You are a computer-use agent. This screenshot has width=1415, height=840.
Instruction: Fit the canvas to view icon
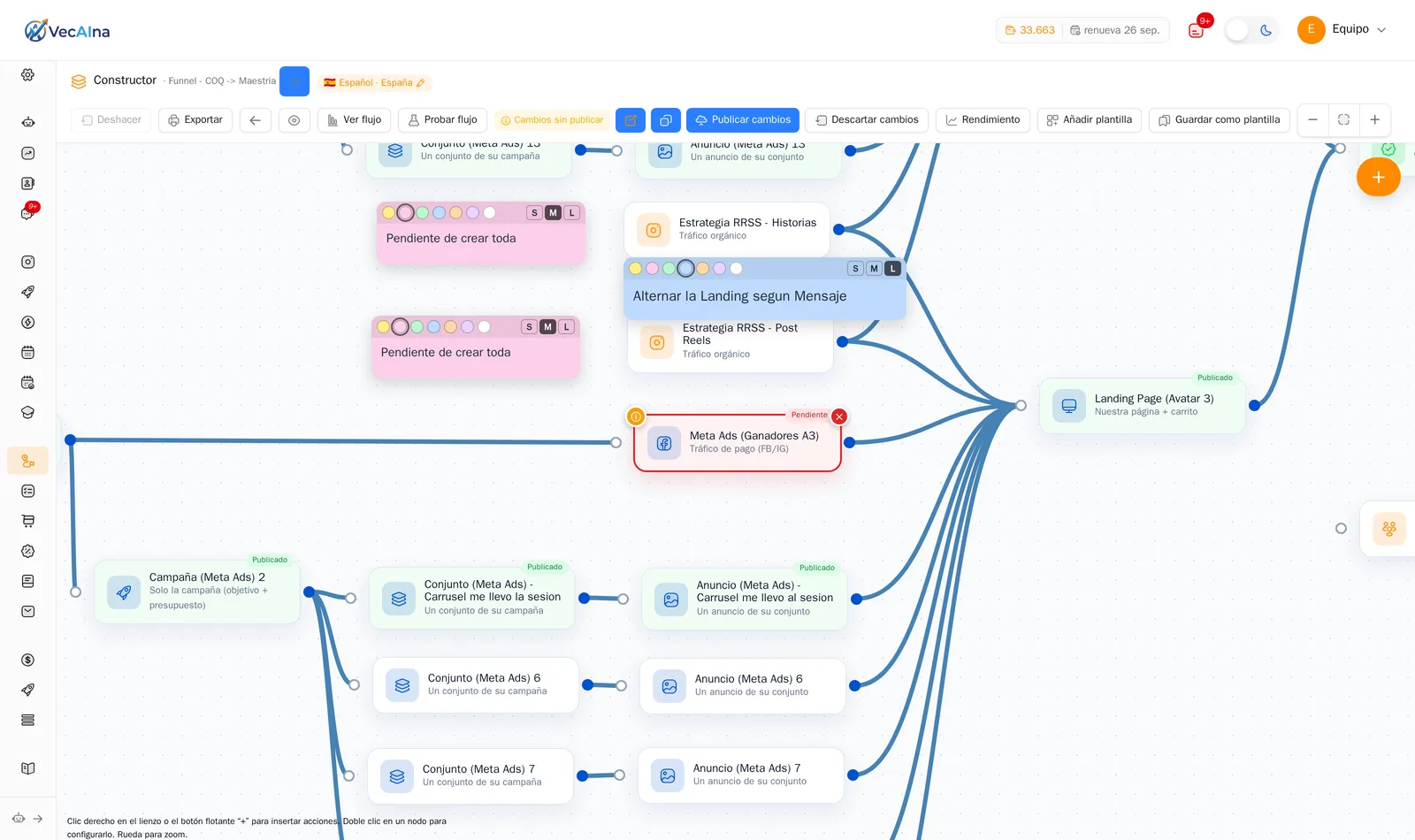coord(1343,120)
